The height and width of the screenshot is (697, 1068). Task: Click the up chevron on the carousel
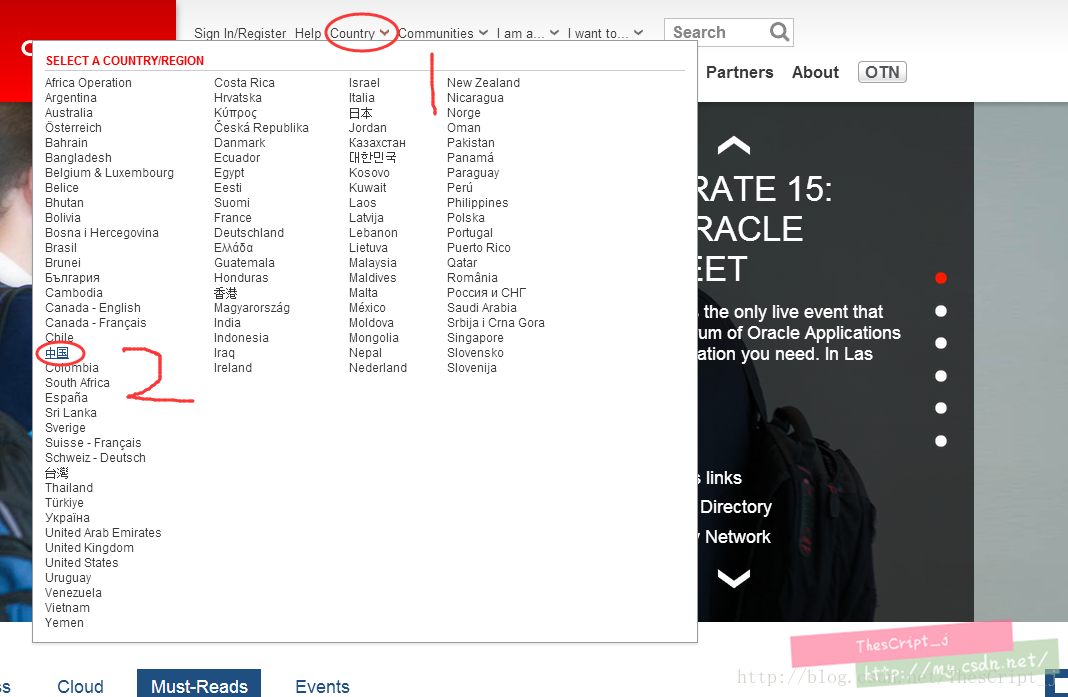coord(734,145)
